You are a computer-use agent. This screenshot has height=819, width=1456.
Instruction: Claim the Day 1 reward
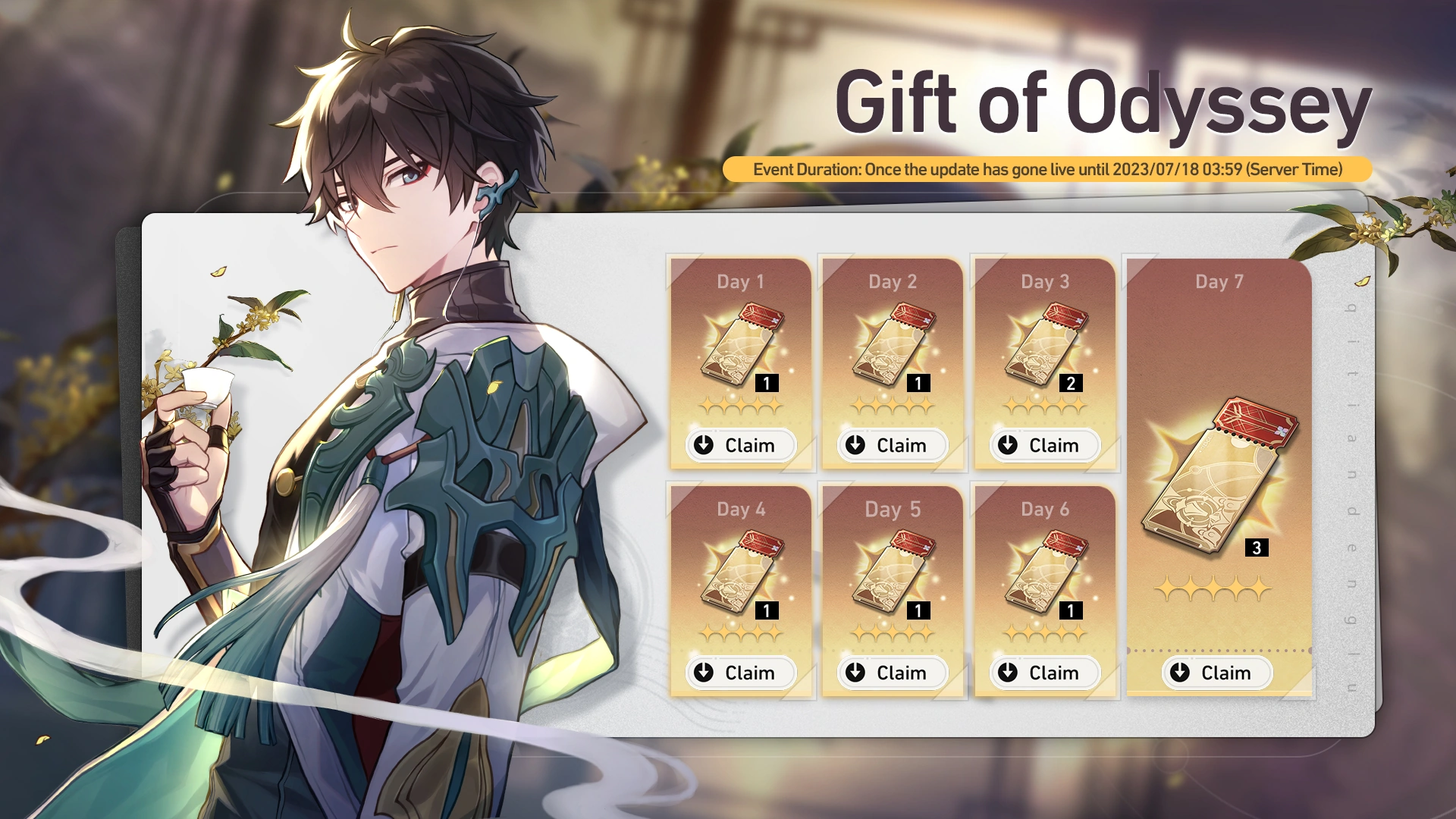click(x=741, y=445)
